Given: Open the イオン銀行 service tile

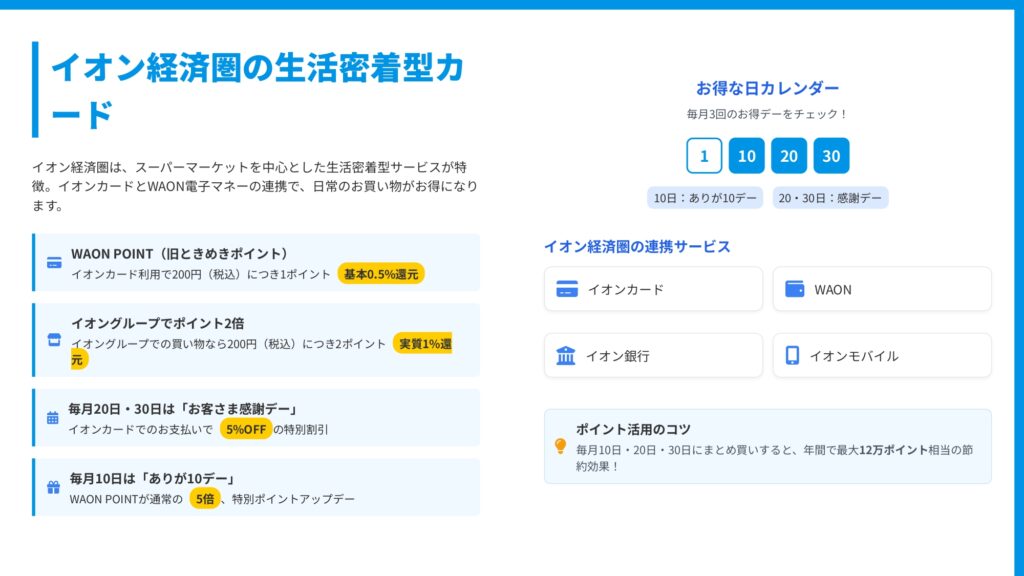Looking at the screenshot, I should [x=653, y=355].
